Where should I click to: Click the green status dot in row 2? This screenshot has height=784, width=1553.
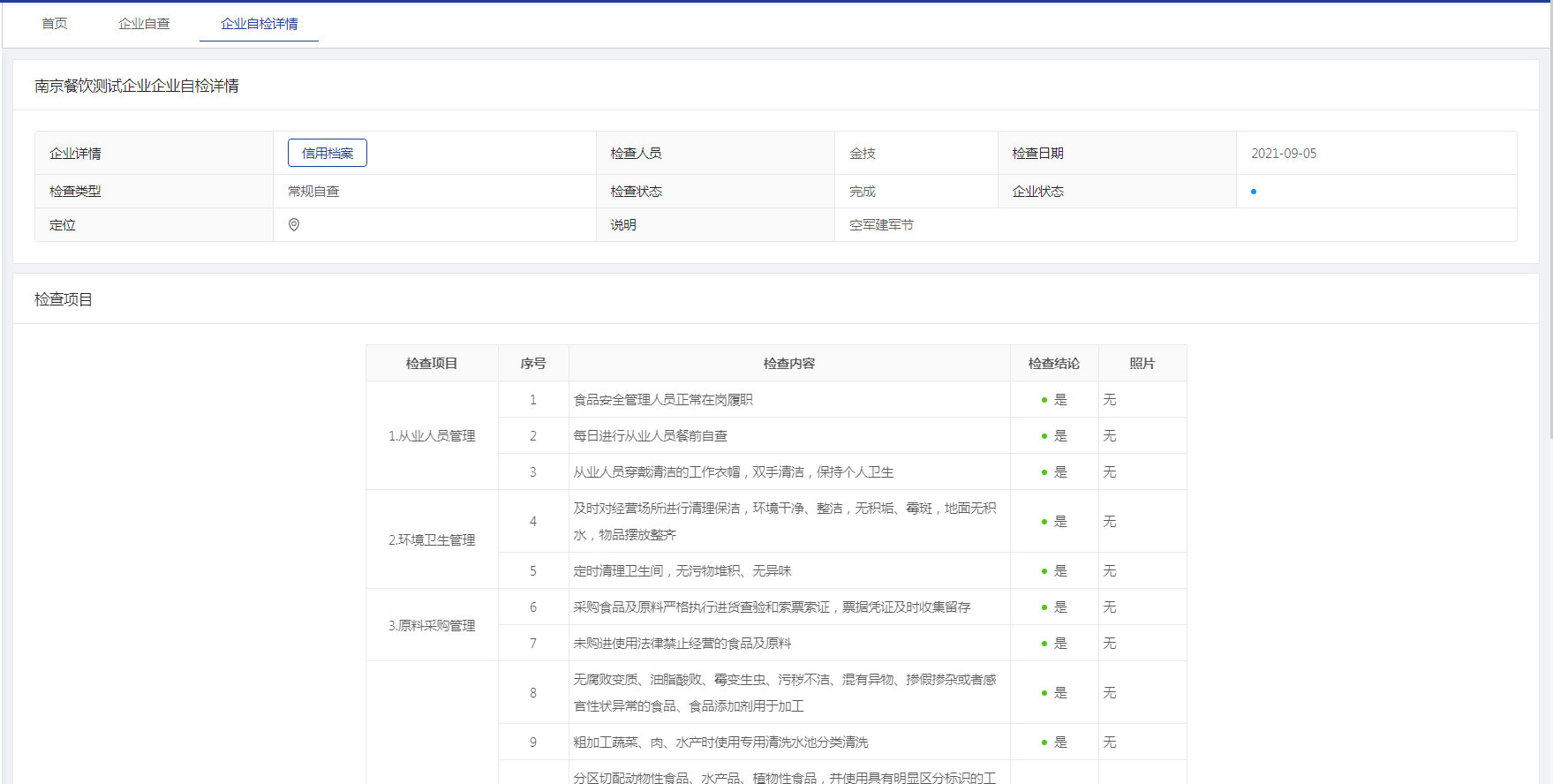click(x=1044, y=436)
